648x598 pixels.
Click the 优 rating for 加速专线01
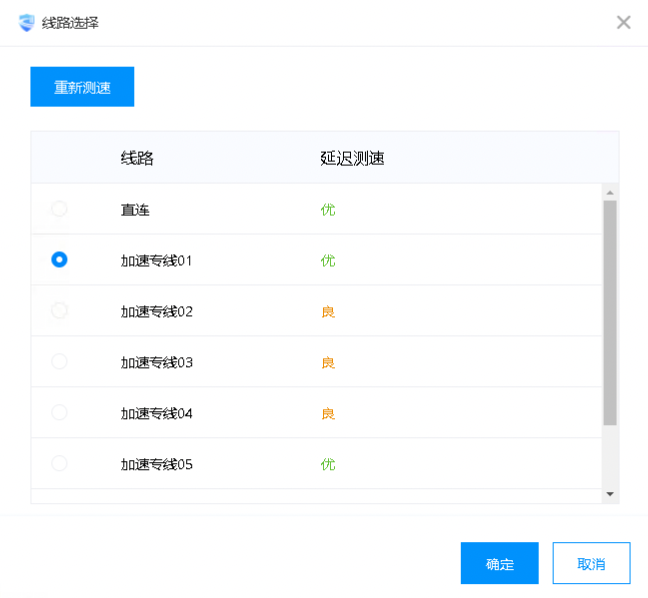click(x=328, y=261)
